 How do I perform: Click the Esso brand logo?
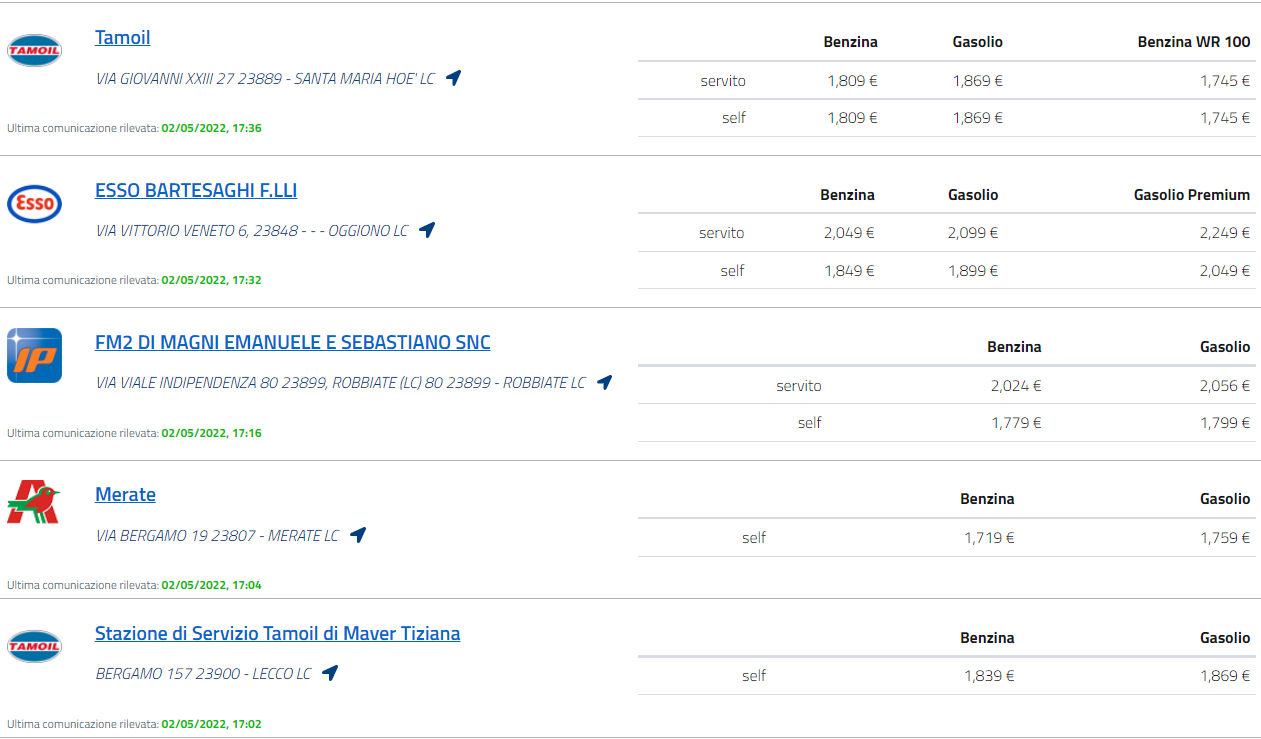coord(34,203)
